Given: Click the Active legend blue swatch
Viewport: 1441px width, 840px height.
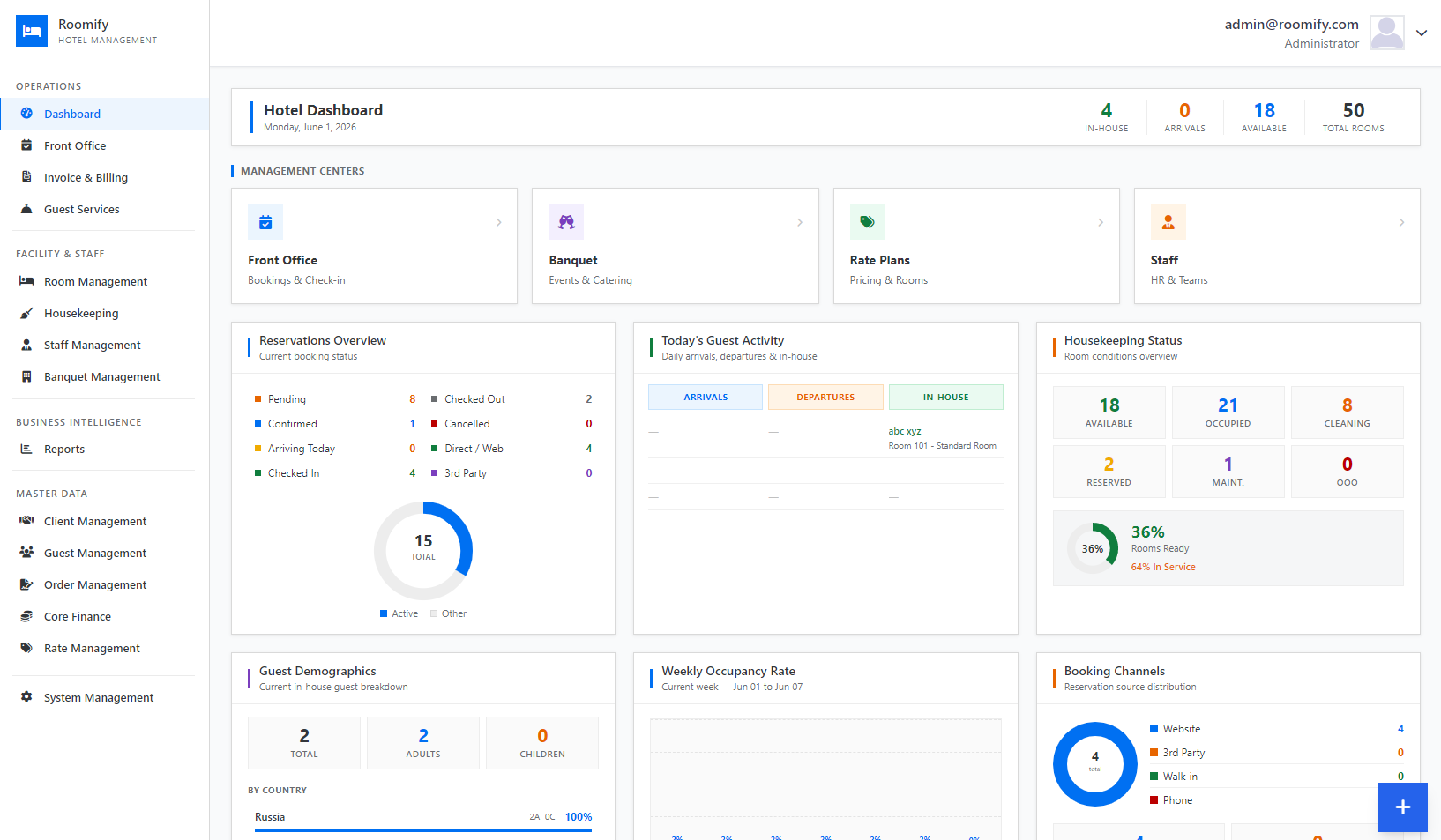Looking at the screenshot, I should pos(384,613).
